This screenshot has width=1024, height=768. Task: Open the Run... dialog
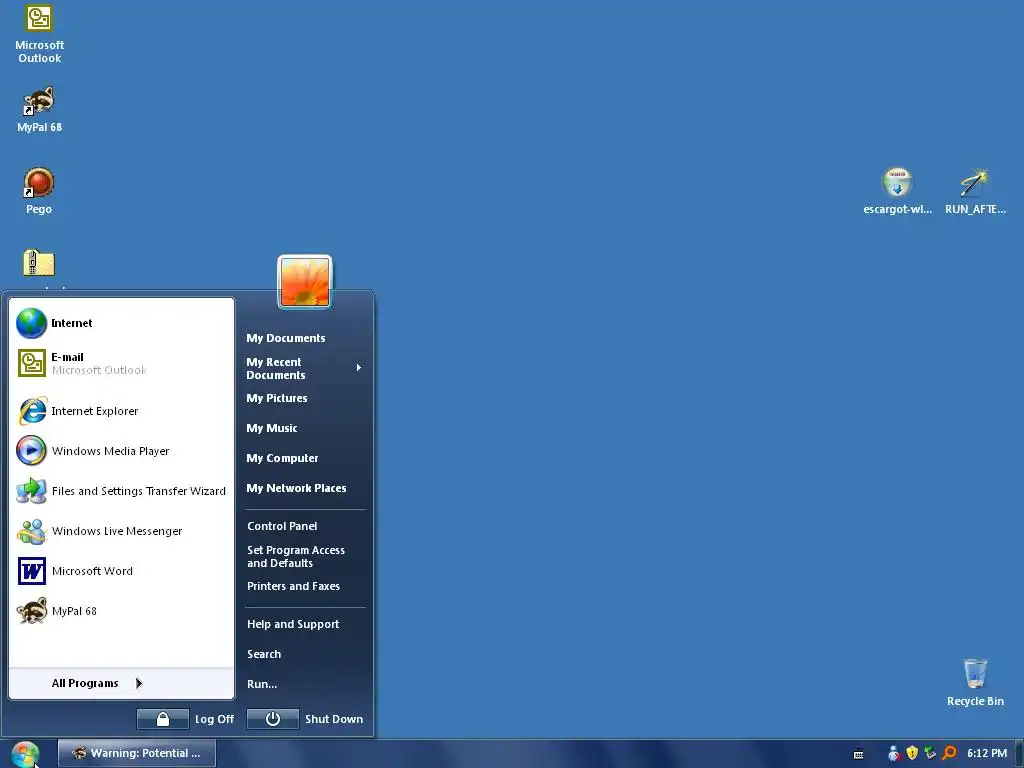[304, 684]
